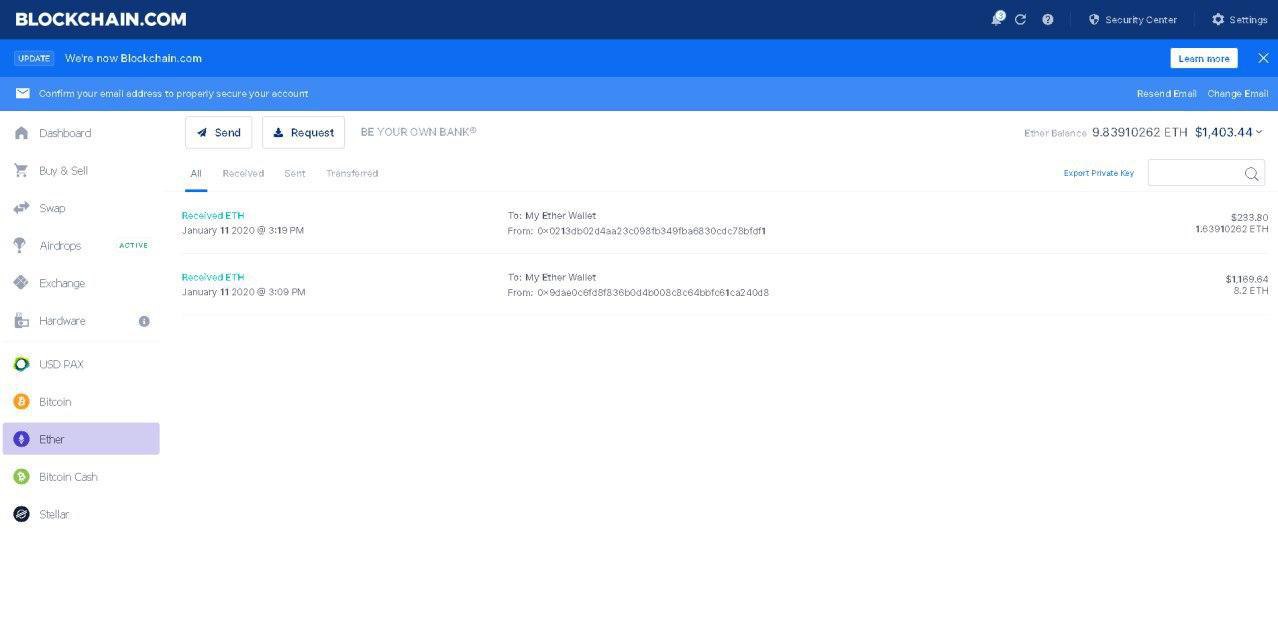The image size is (1278, 624).
Task: Click the info icon beside Hardware
Action: 144,321
